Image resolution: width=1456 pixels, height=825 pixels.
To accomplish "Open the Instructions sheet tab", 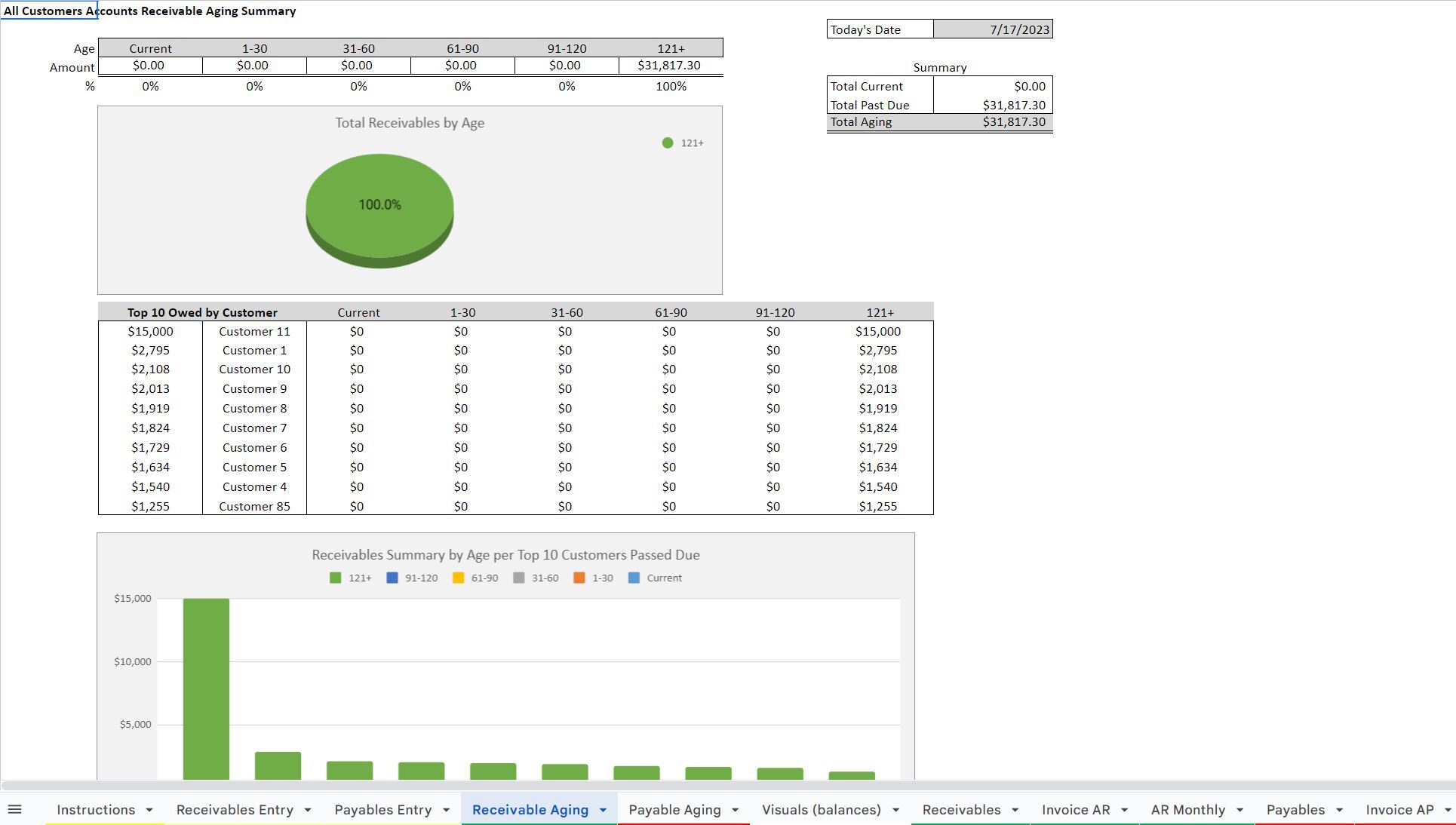I will coord(96,810).
